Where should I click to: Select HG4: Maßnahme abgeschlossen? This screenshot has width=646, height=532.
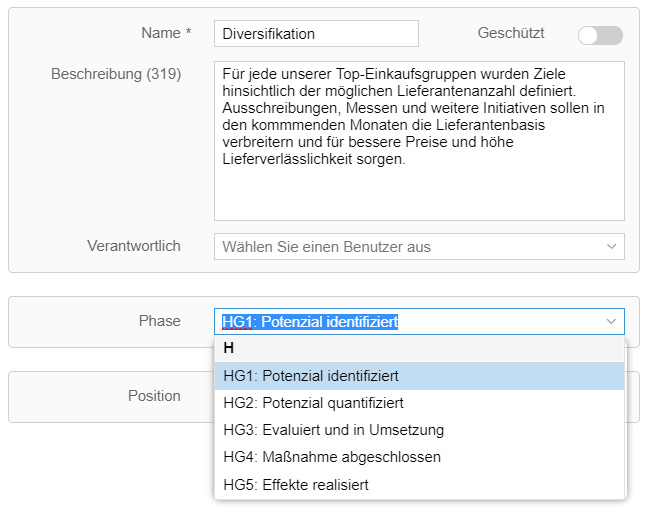pos(332,457)
